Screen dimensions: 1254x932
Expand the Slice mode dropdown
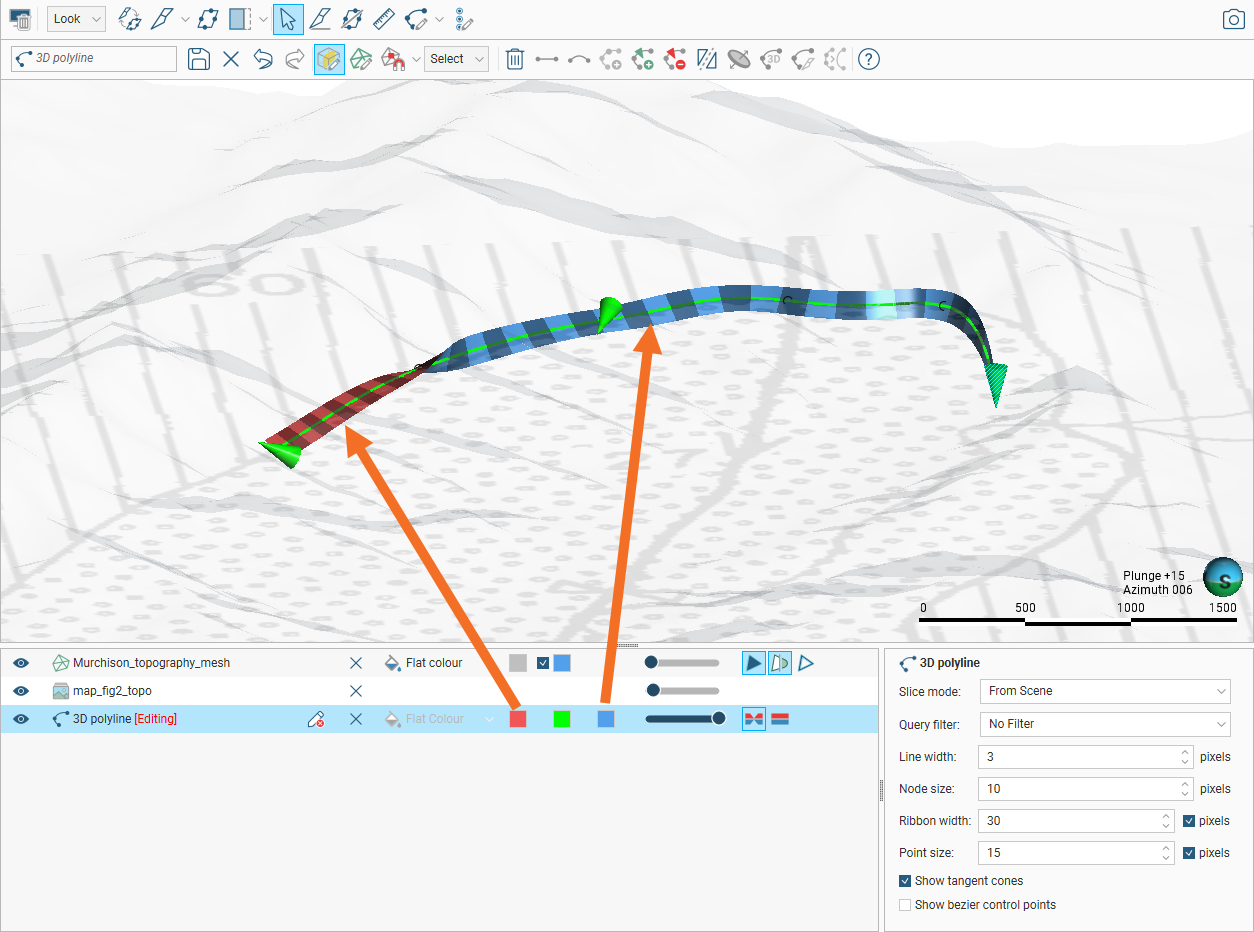pos(1103,691)
